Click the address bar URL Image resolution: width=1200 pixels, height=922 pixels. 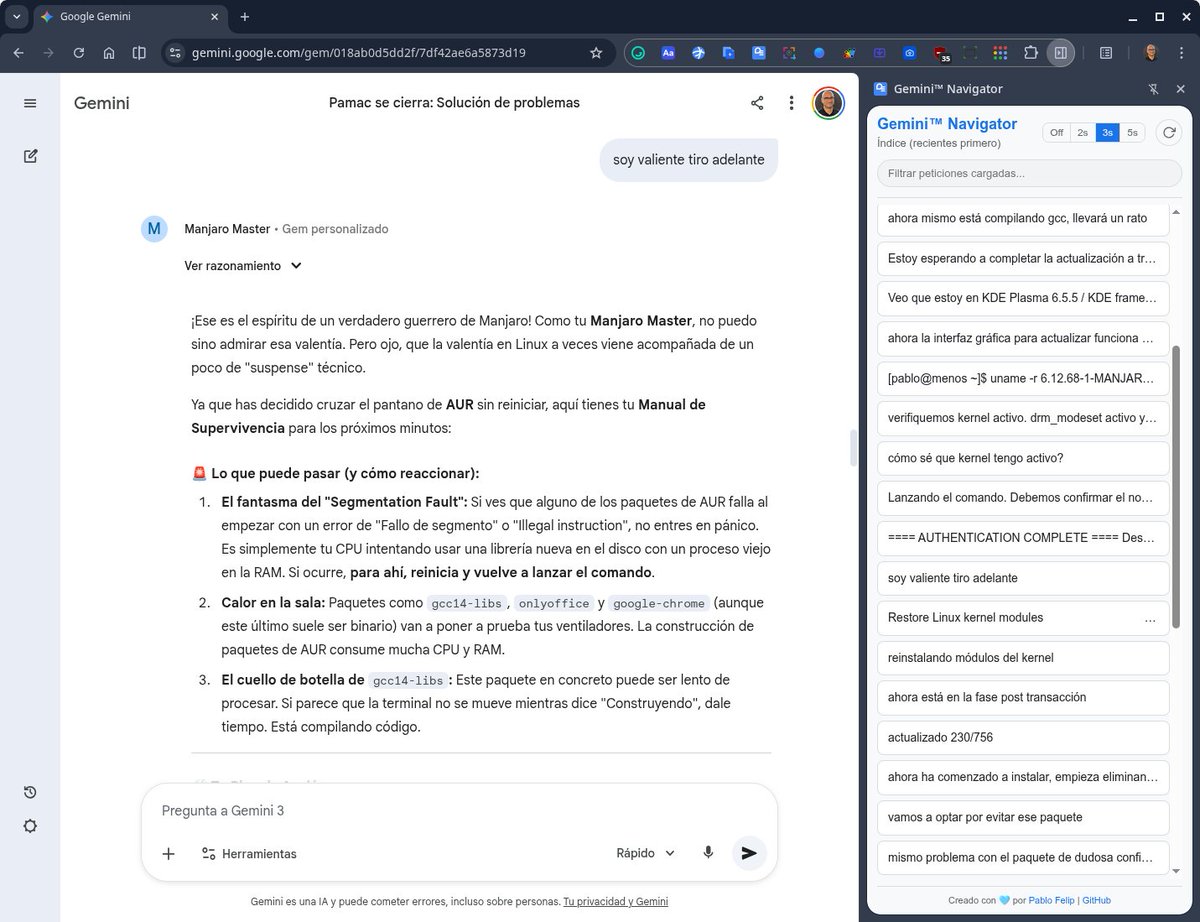pyautogui.click(x=358, y=53)
